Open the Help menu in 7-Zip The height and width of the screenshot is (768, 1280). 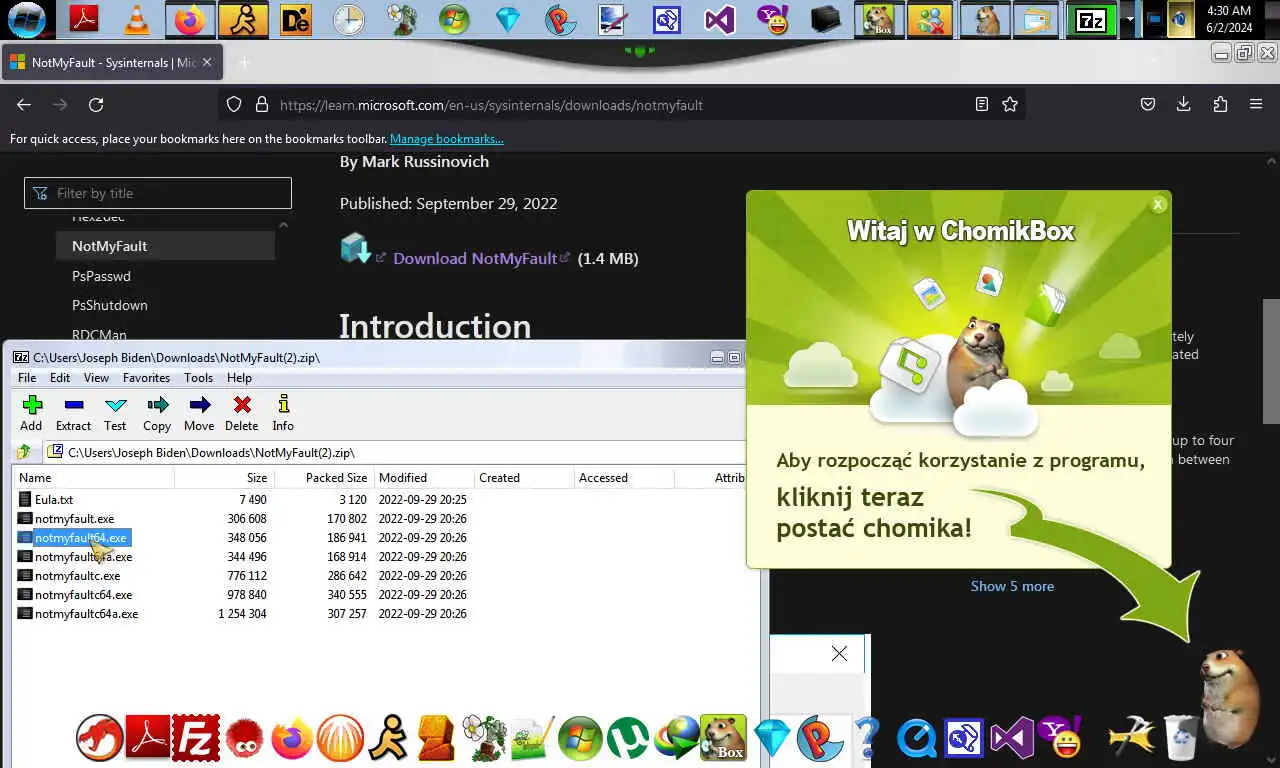[239, 378]
